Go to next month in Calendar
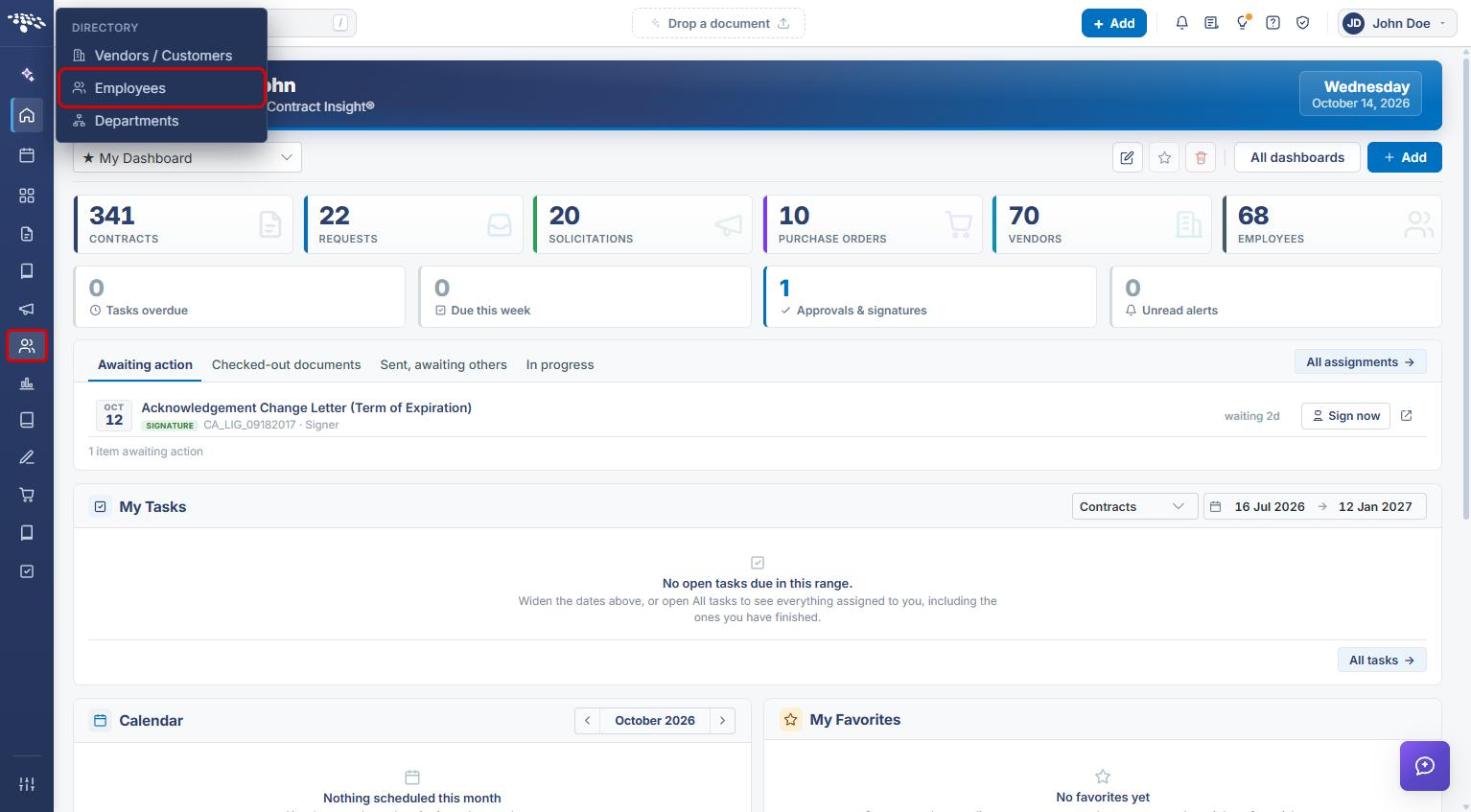1471x812 pixels. tap(722, 721)
